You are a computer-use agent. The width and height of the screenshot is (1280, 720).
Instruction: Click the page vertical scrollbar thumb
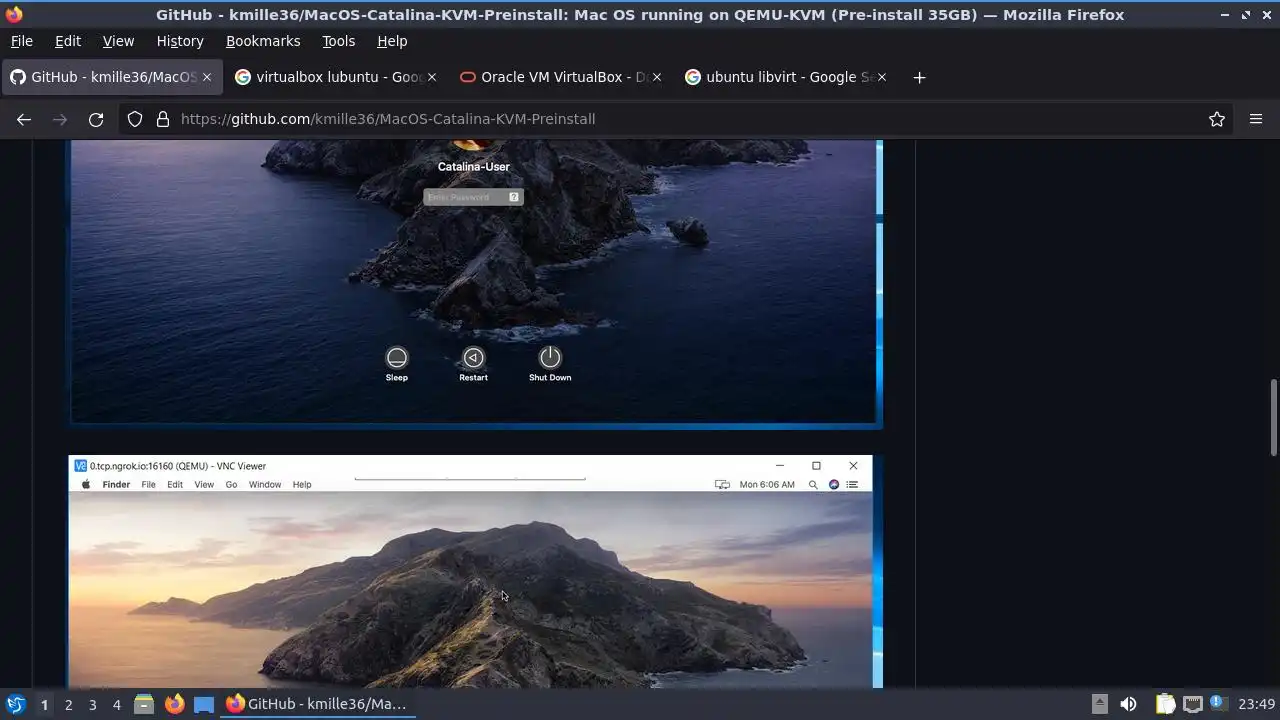(1273, 417)
